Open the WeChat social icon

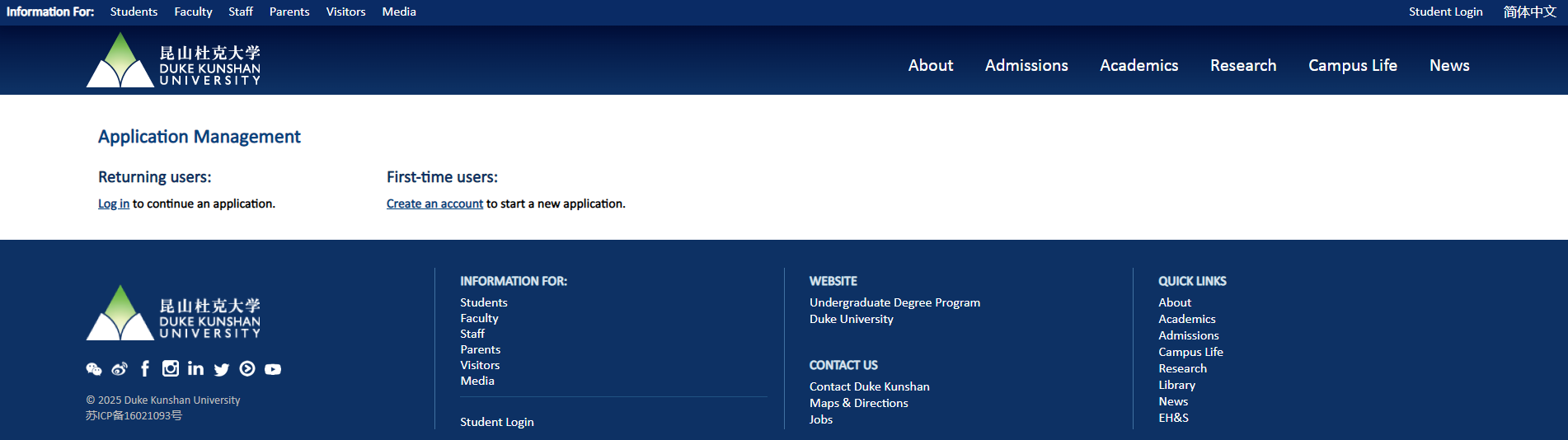(x=94, y=369)
